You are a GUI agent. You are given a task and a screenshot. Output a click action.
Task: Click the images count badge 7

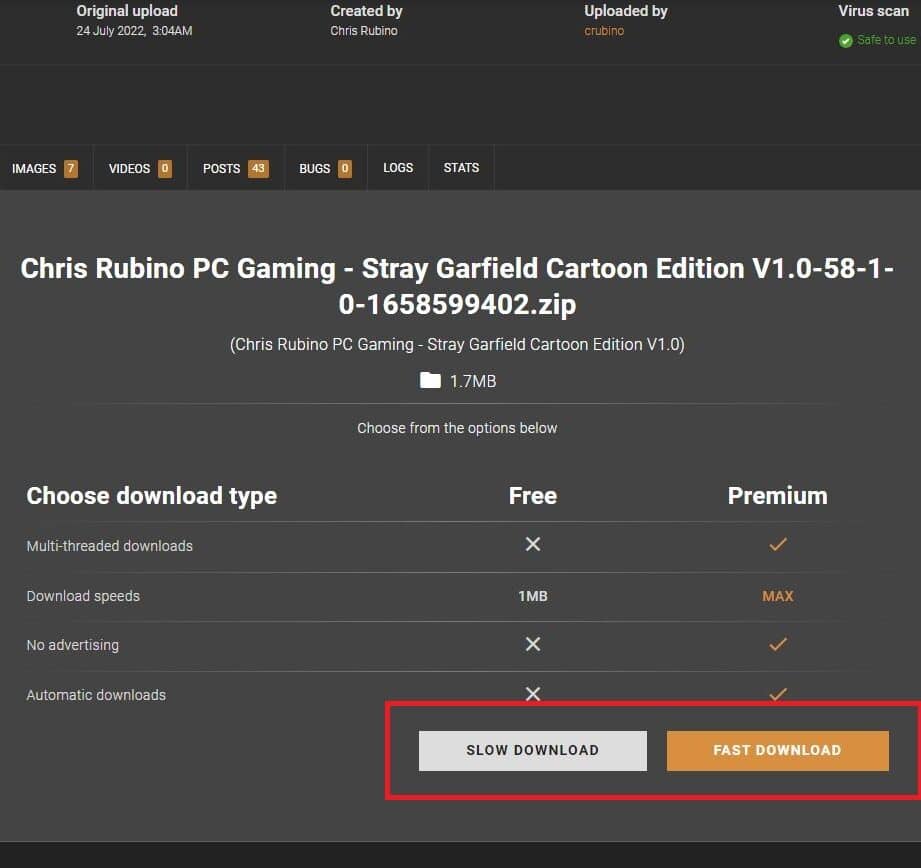[x=70, y=169]
